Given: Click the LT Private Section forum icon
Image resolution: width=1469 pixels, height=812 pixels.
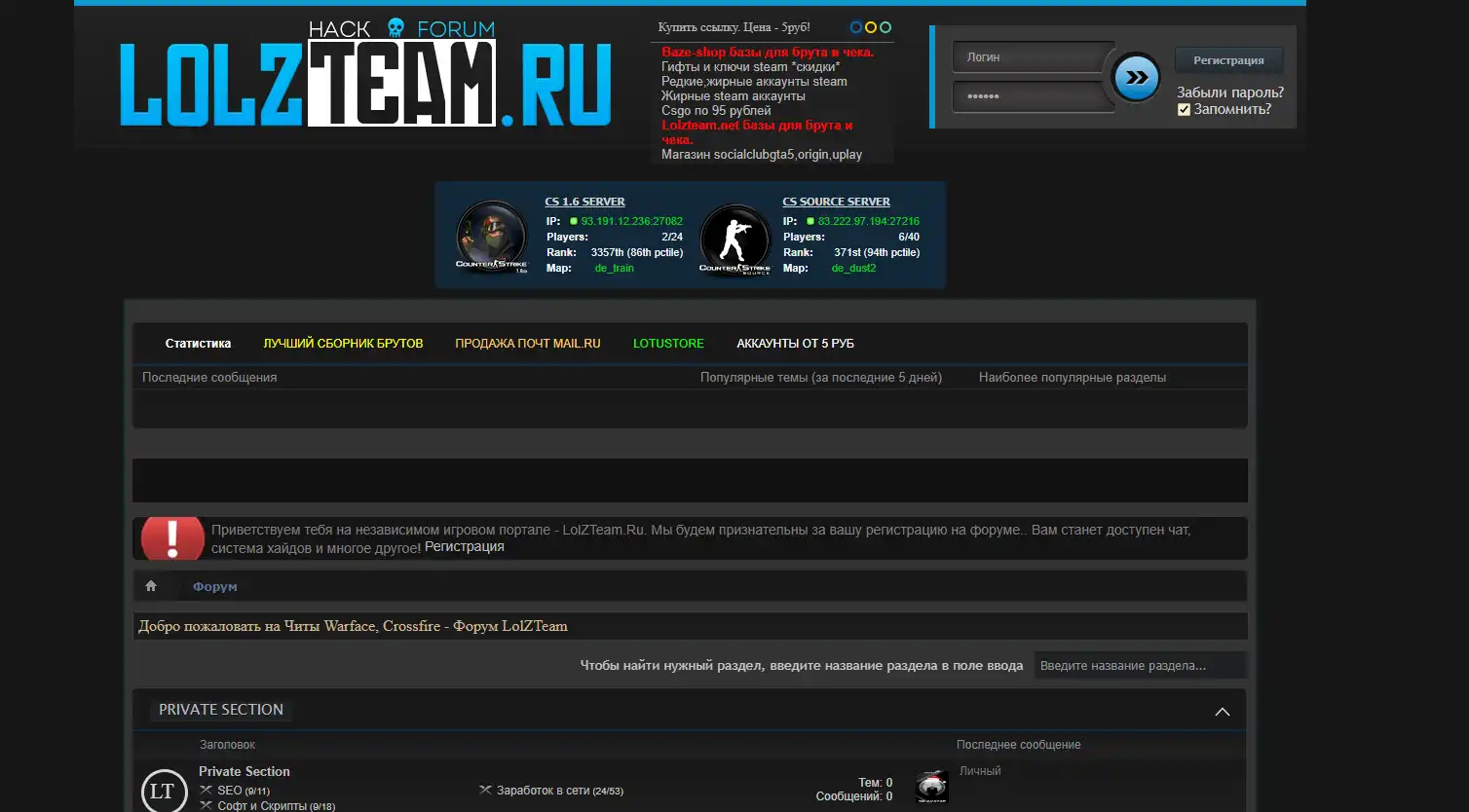Looking at the screenshot, I should [163, 791].
